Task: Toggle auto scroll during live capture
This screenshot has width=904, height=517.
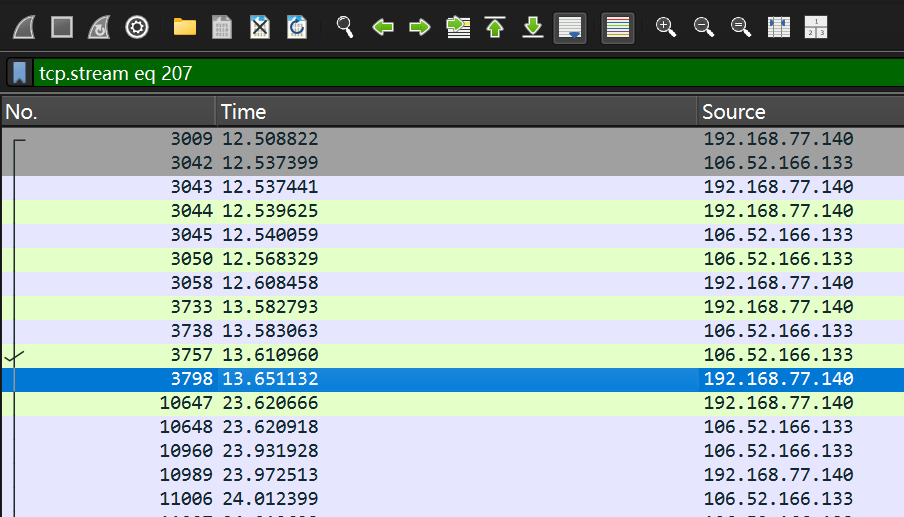Action: coord(570,27)
